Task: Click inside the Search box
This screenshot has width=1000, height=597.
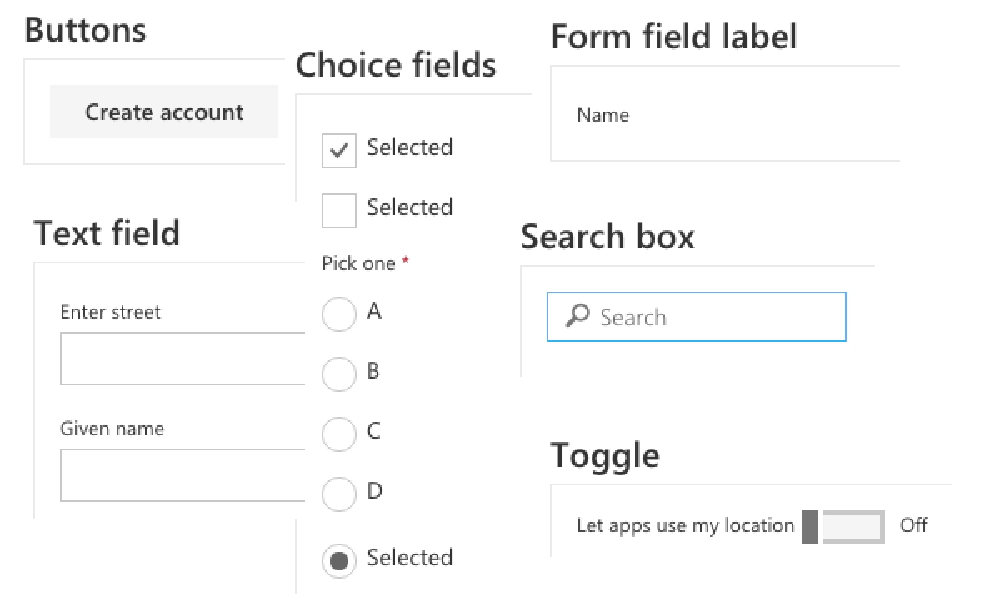Action: point(696,317)
